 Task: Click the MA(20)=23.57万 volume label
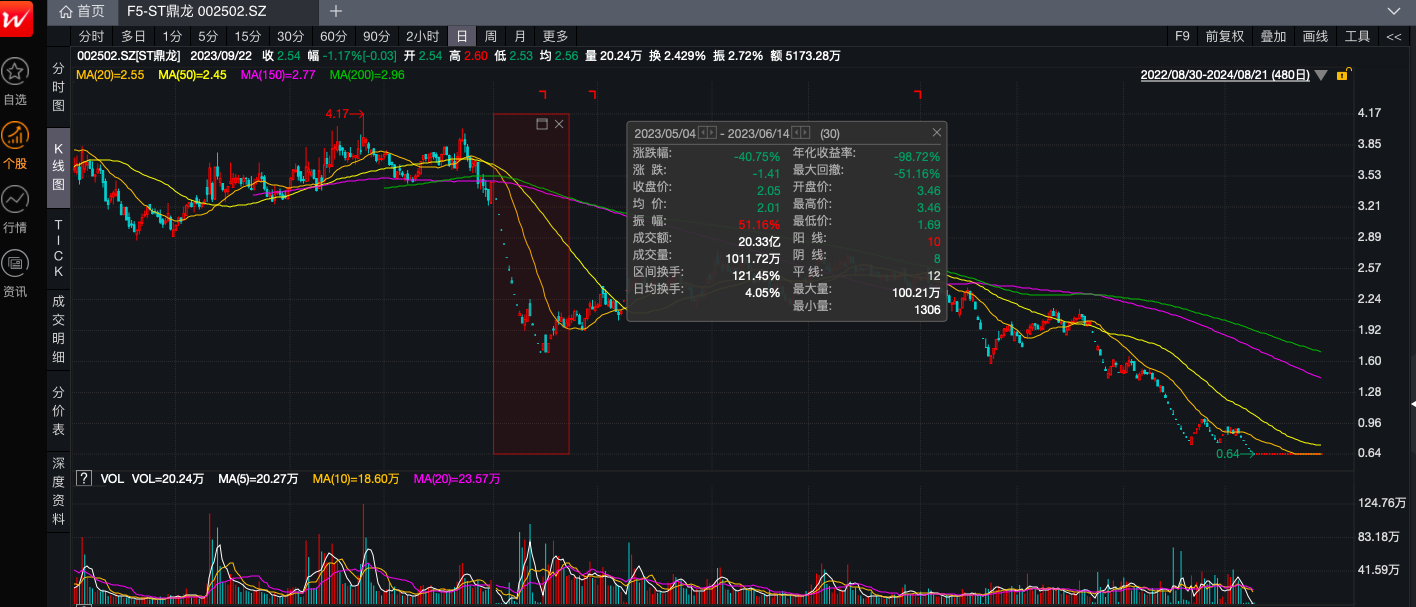pos(457,479)
